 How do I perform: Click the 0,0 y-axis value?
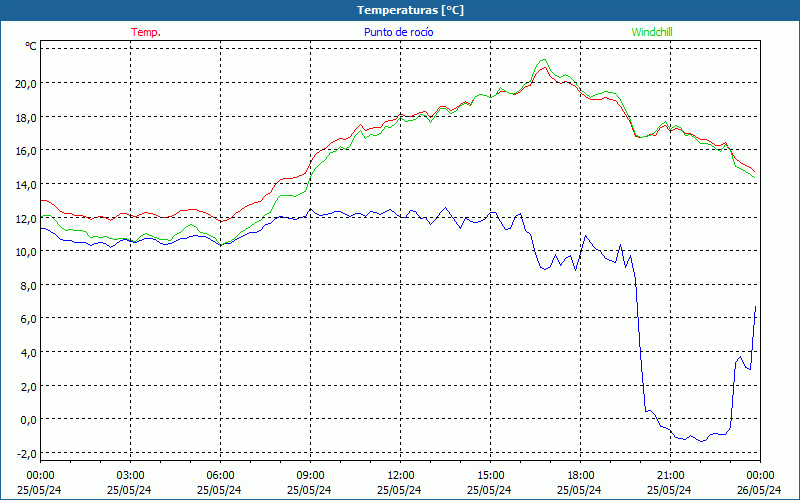[28, 420]
